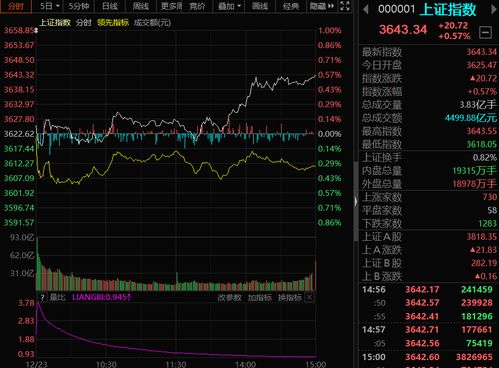This screenshot has width=499, height=368.
Task: Collapse the right panel via side handle arrow
Action: tap(356, 201)
